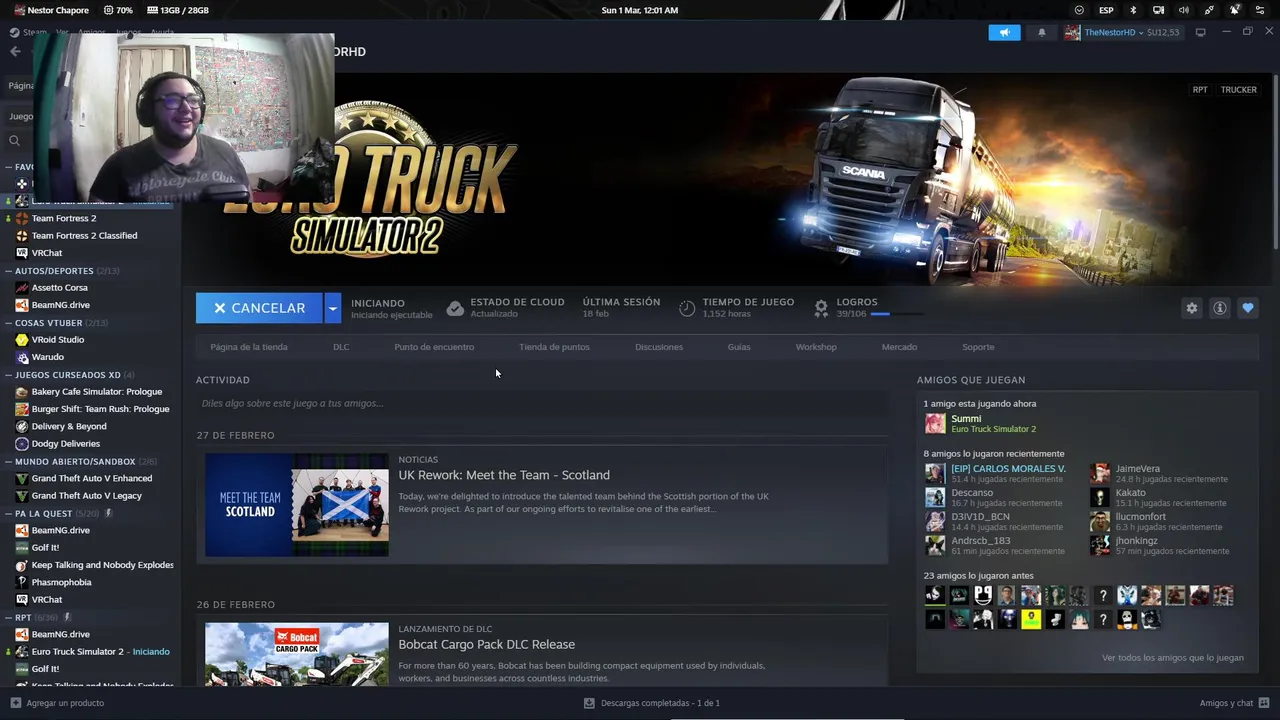The height and width of the screenshot is (720, 1280).
Task: Open UK Rework Scotland news thumbnail
Action: click(297, 505)
